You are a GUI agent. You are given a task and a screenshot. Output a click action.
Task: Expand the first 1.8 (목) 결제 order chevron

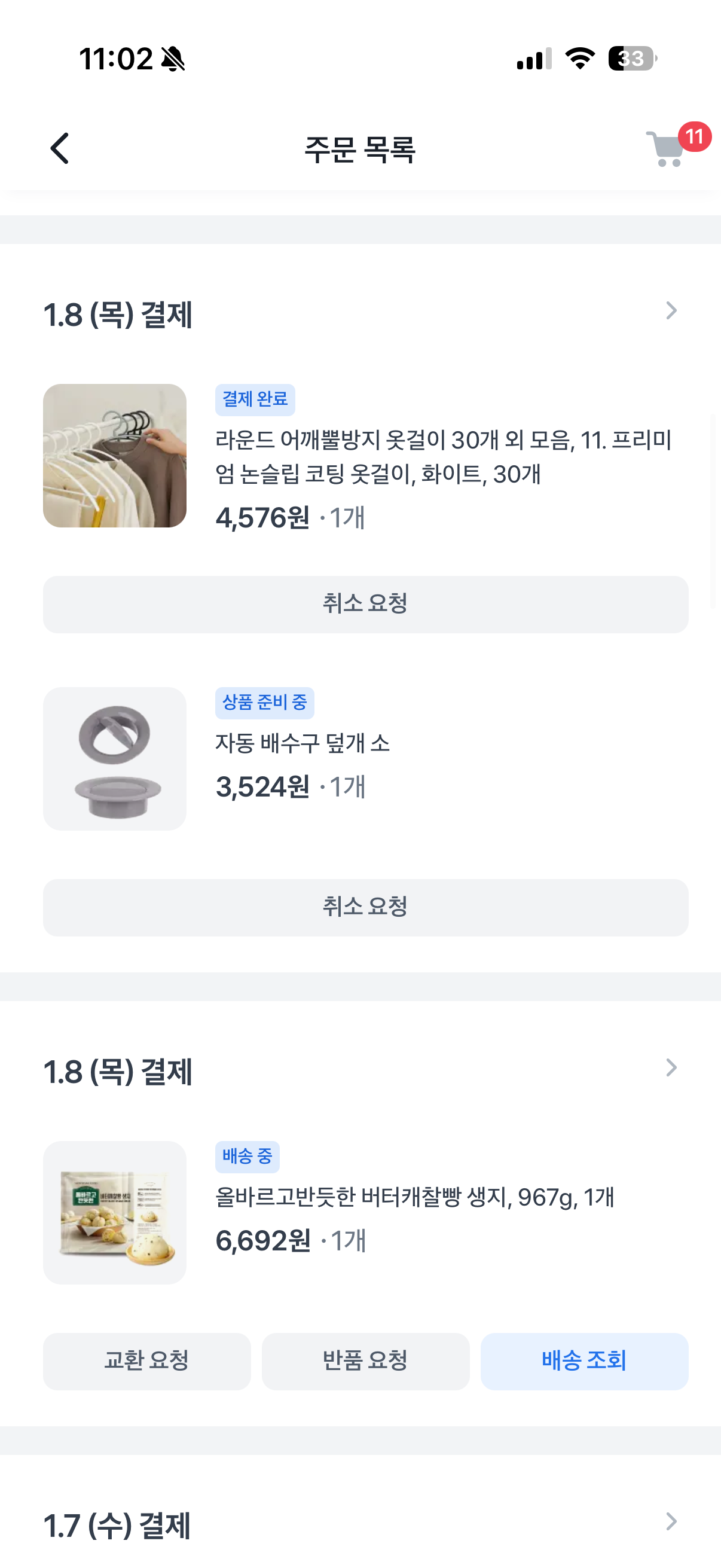point(671,311)
